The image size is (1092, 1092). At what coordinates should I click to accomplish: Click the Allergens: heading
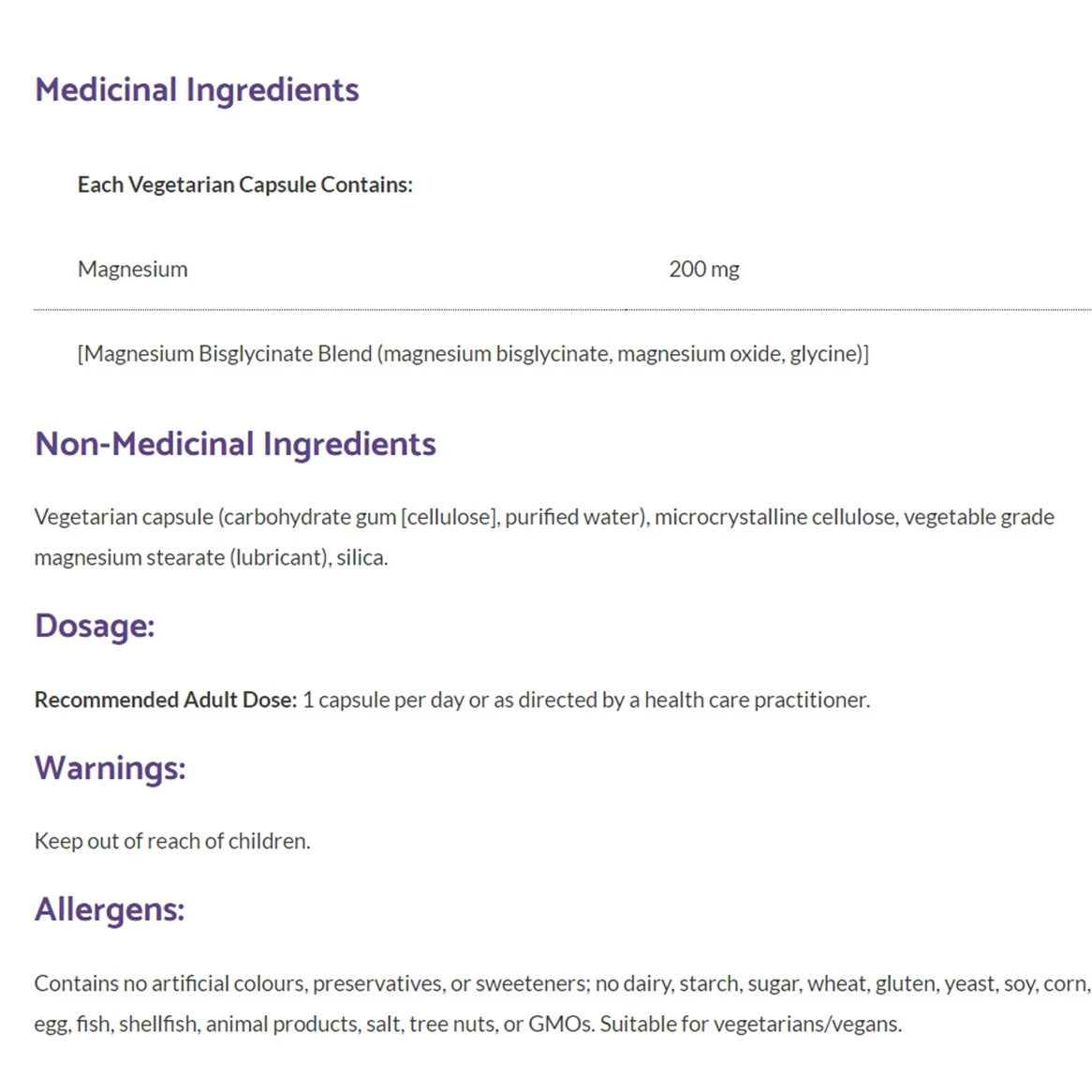[110, 909]
